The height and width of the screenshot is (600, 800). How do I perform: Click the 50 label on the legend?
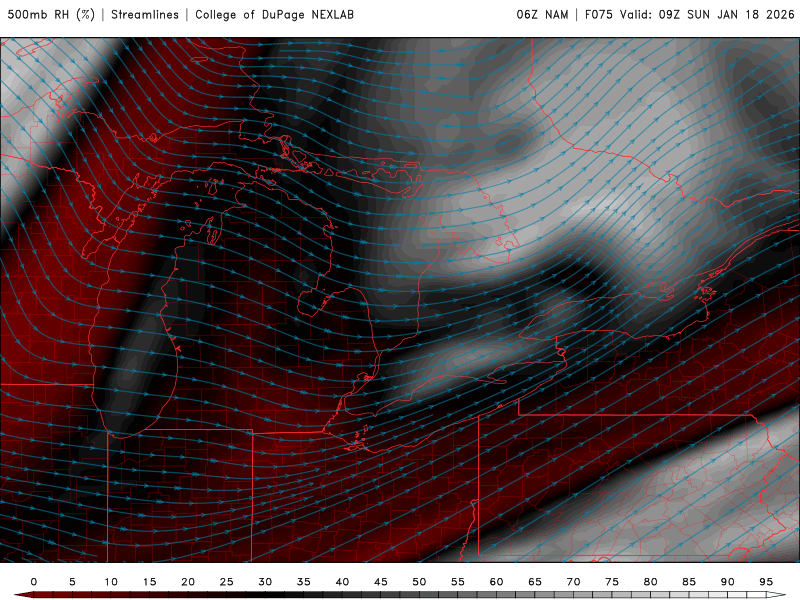[x=419, y=582]
